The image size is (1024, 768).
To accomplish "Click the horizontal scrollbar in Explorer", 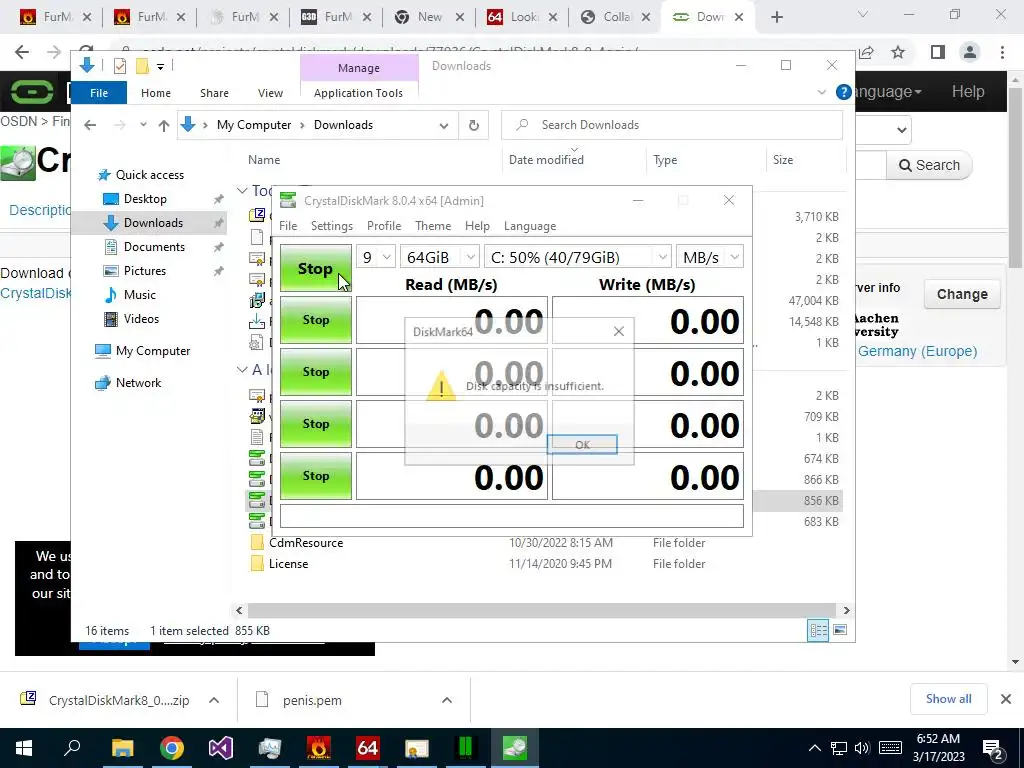I will [542, 610].
